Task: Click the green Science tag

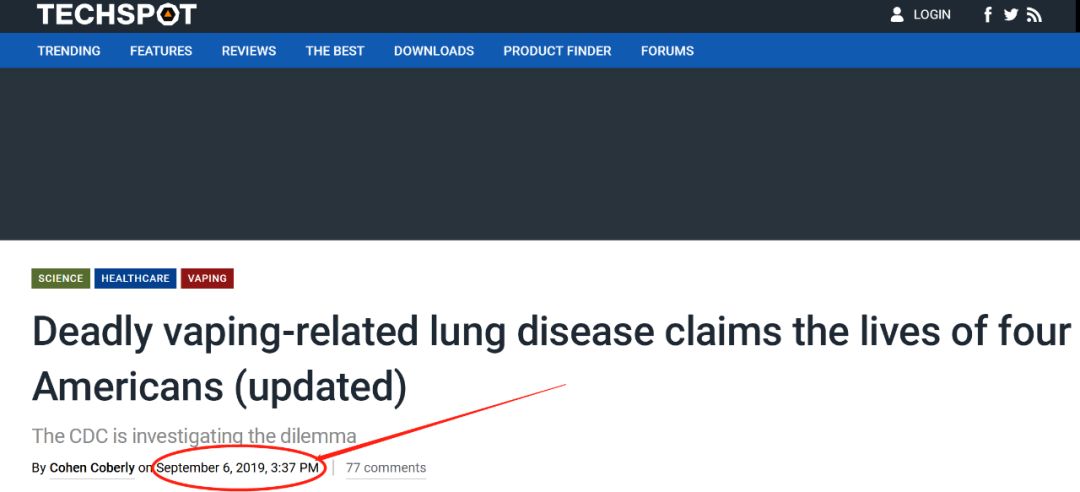Action: (61, 278)
